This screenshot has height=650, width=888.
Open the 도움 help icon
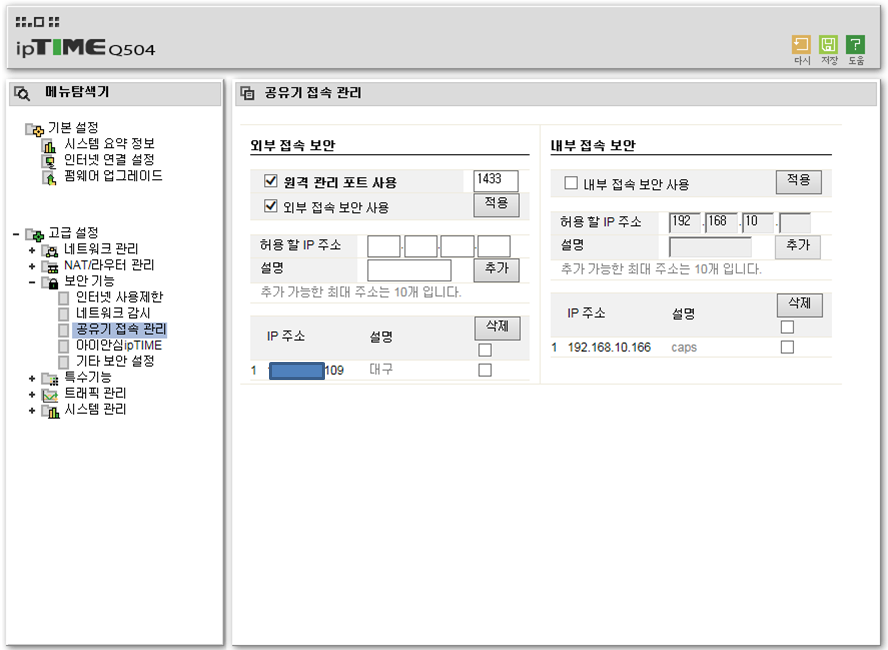click(x=855, y=45)
